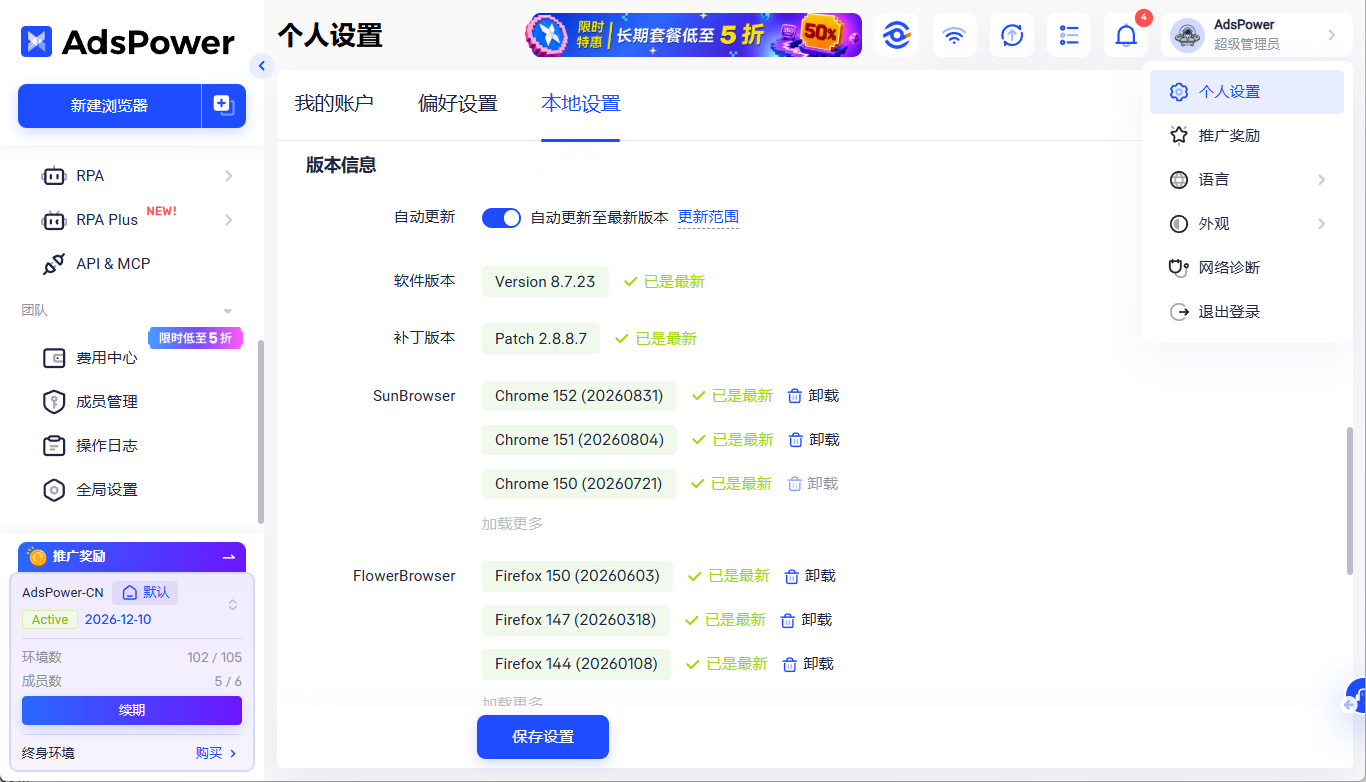The width and height of the screenshot is (1366, 782).
Task: Click the trash icon for Firefox 150
Action: click(x=792, y=576)
